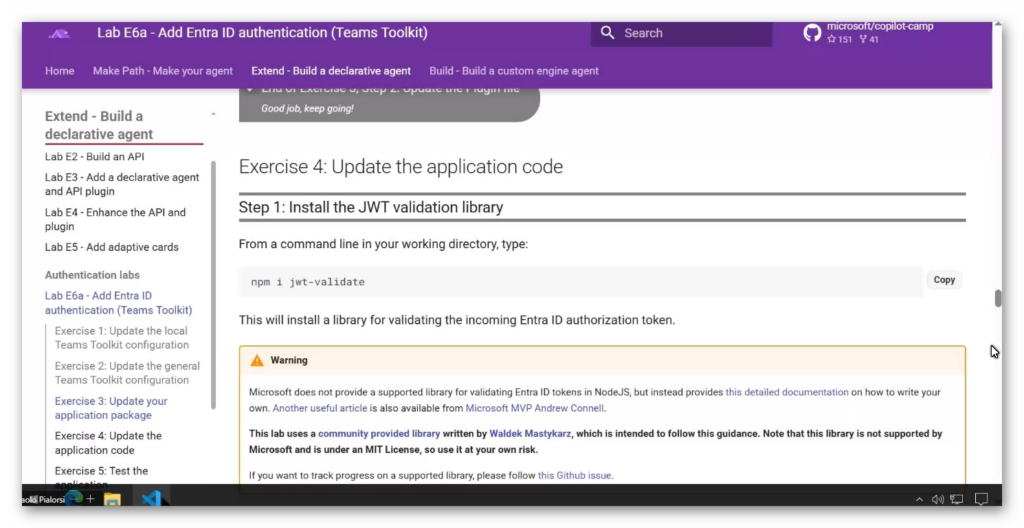Jump to Exercise 5 Test the application
The width and height of the screenshot is (1024, 528).
101,477
